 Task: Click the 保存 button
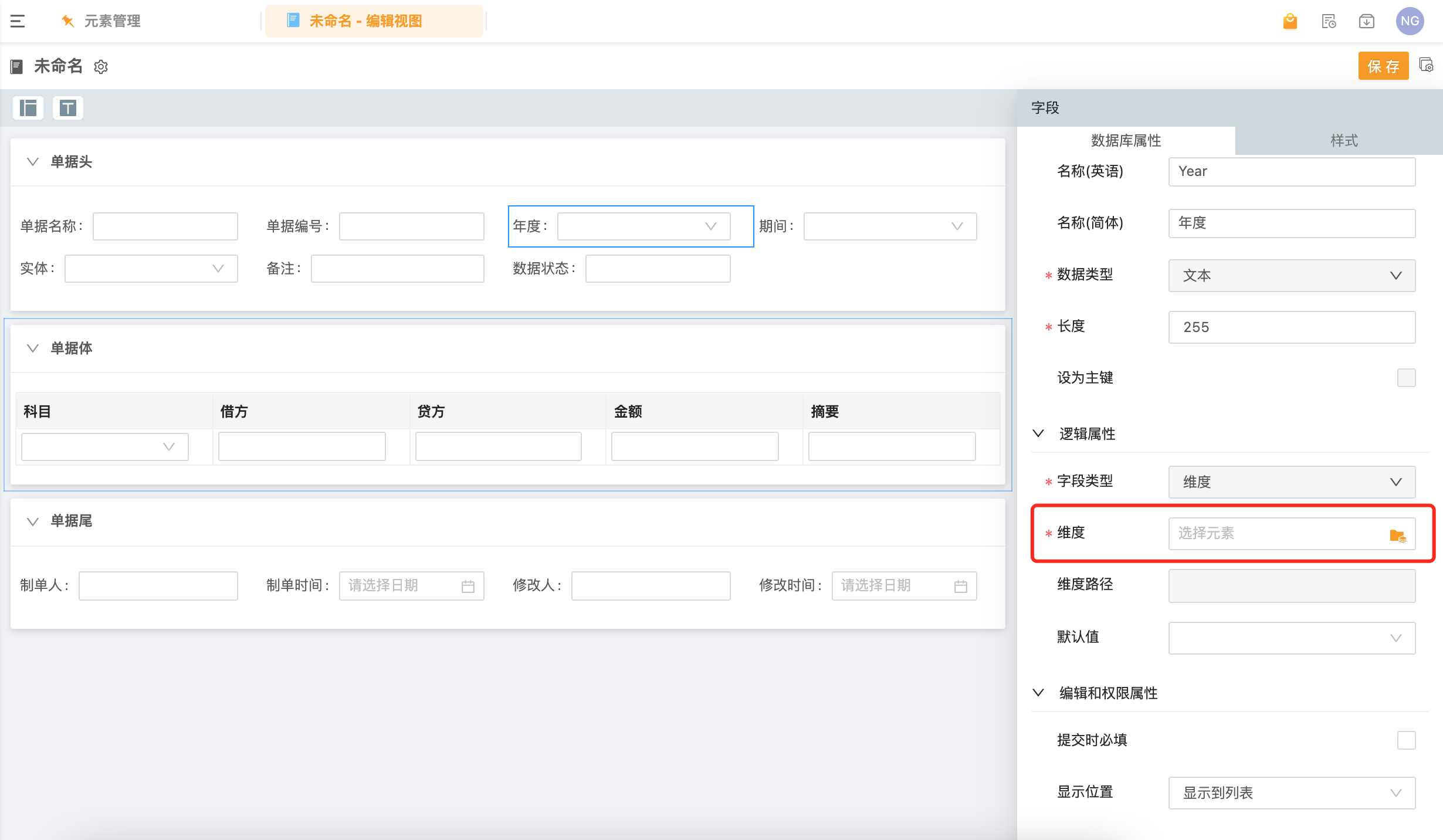tap(1383, 66)
